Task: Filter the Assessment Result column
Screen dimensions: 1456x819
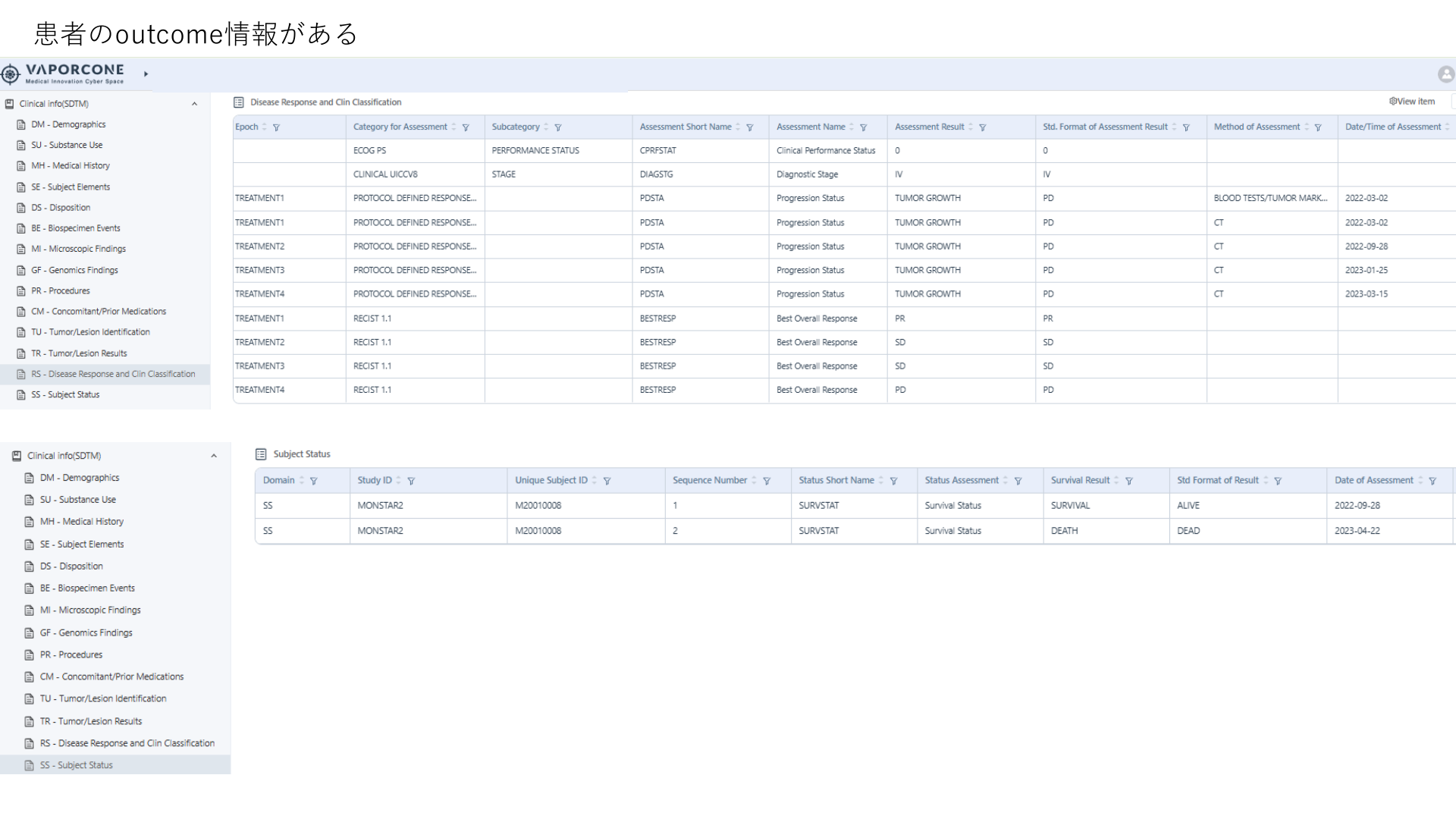Action: tap(983, 127)
